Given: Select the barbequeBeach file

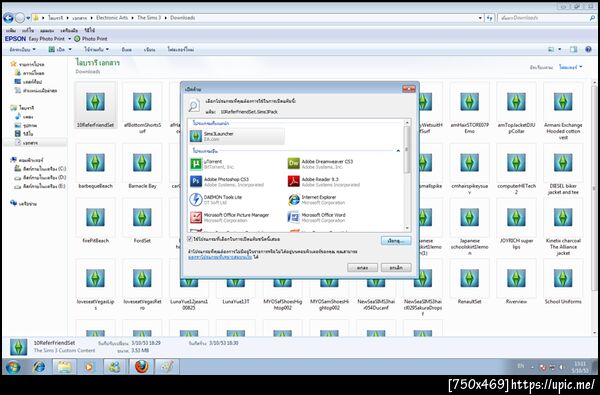Looking at the screenshot, I should 95,167.
